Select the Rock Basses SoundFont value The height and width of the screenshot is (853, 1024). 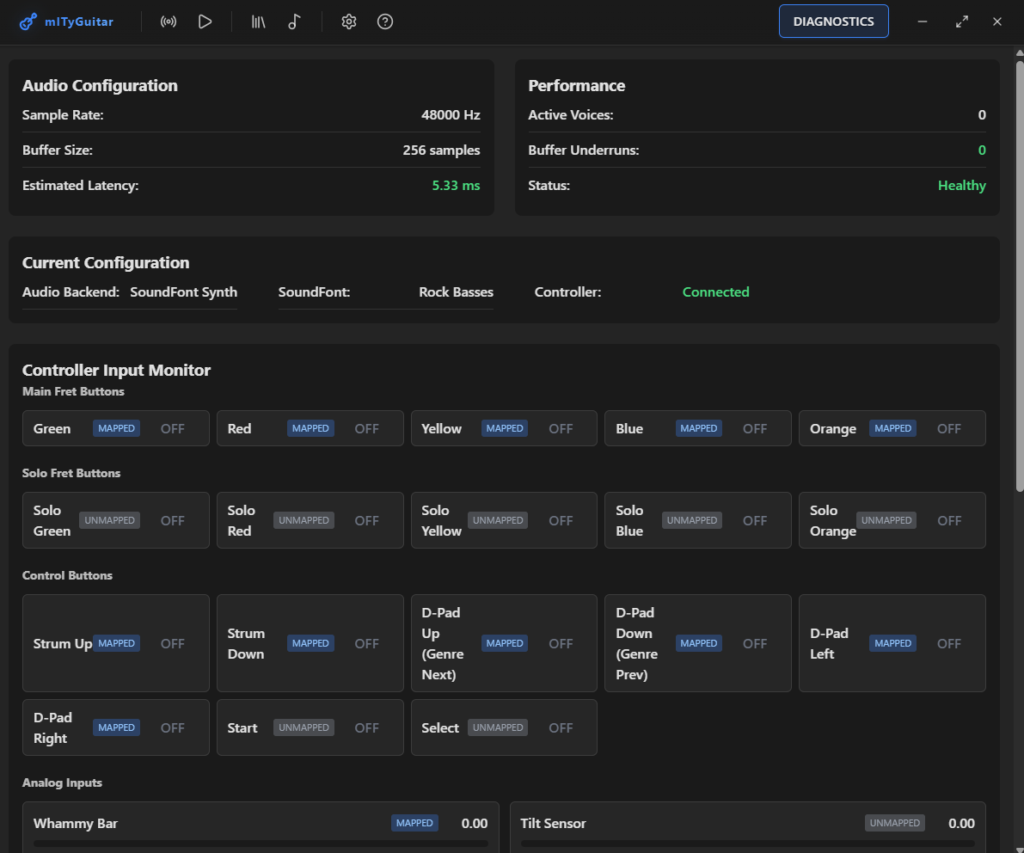point(456,292)
